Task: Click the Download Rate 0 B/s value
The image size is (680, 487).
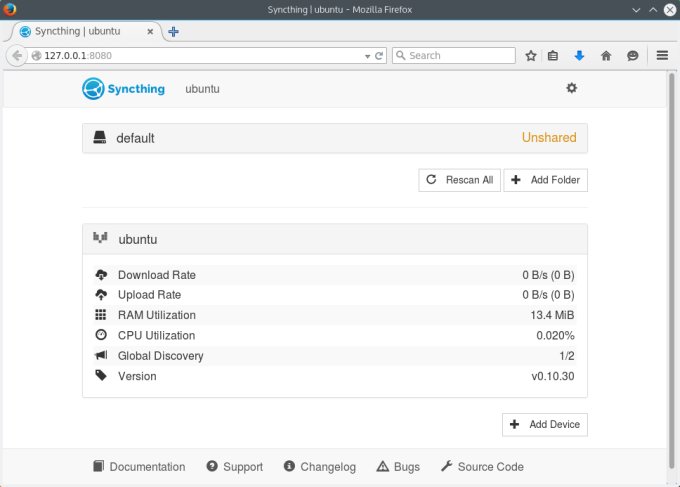Action: pyautogui.click(x=548, y=275)
